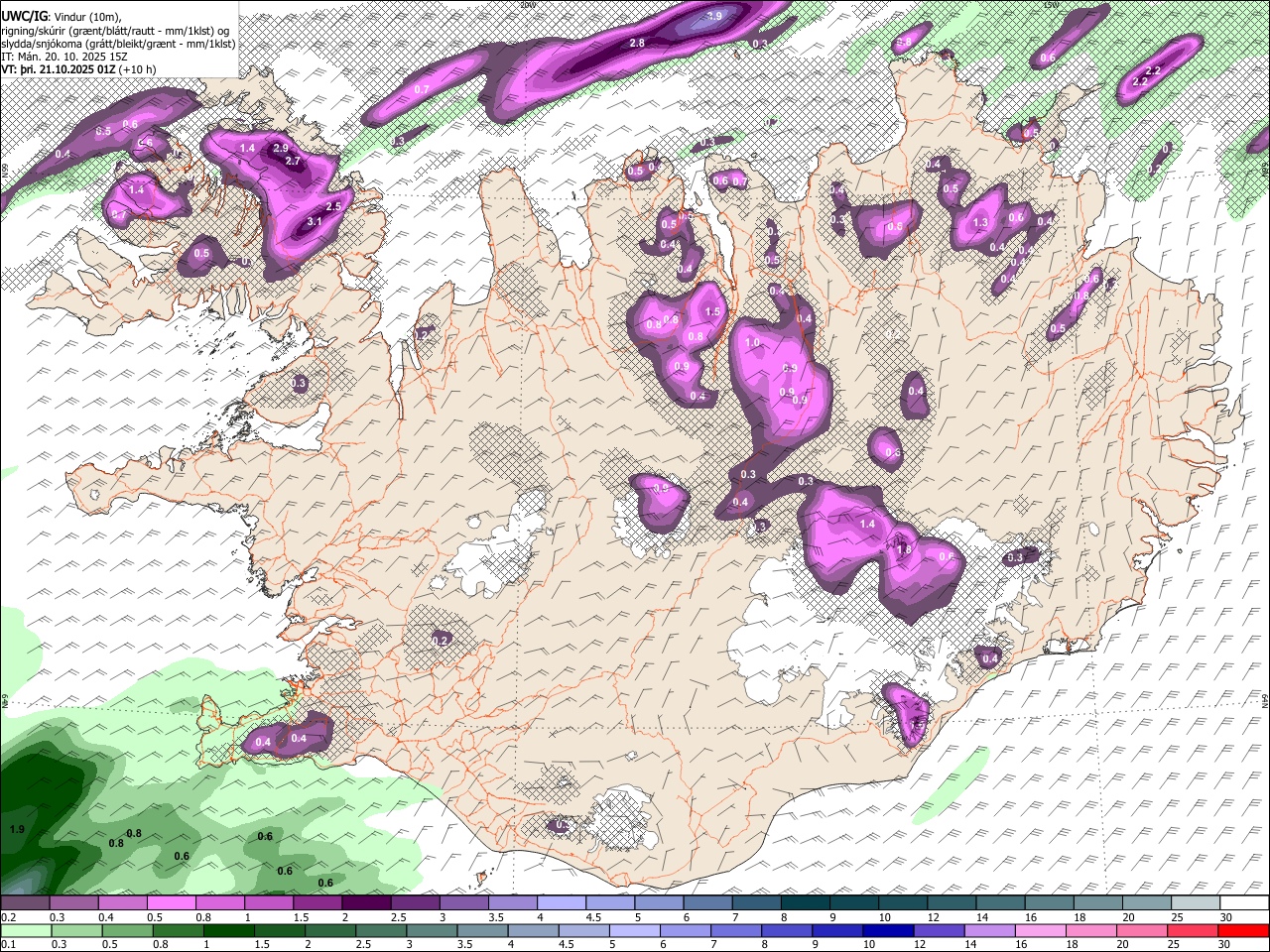Image resolution: width=1270 pixels, height=952 pixels.
Task: Click the 'UWC/IG' title text
Action: (25, 16)
